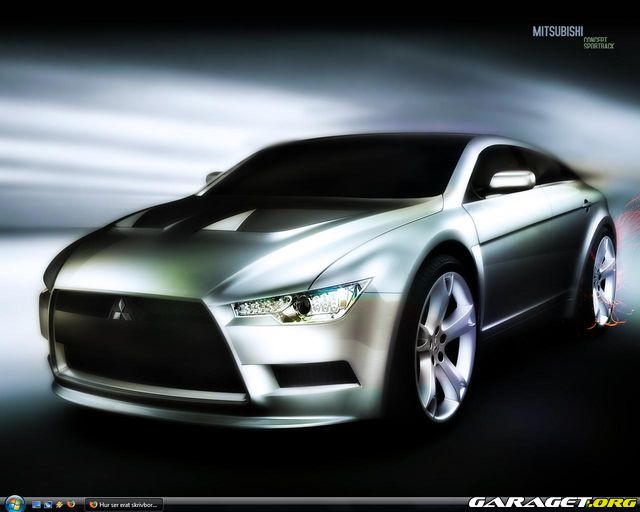Click the Show Desktop quick launch icon
Viewport: 640px width, 512px height.
tap(37, 503)
